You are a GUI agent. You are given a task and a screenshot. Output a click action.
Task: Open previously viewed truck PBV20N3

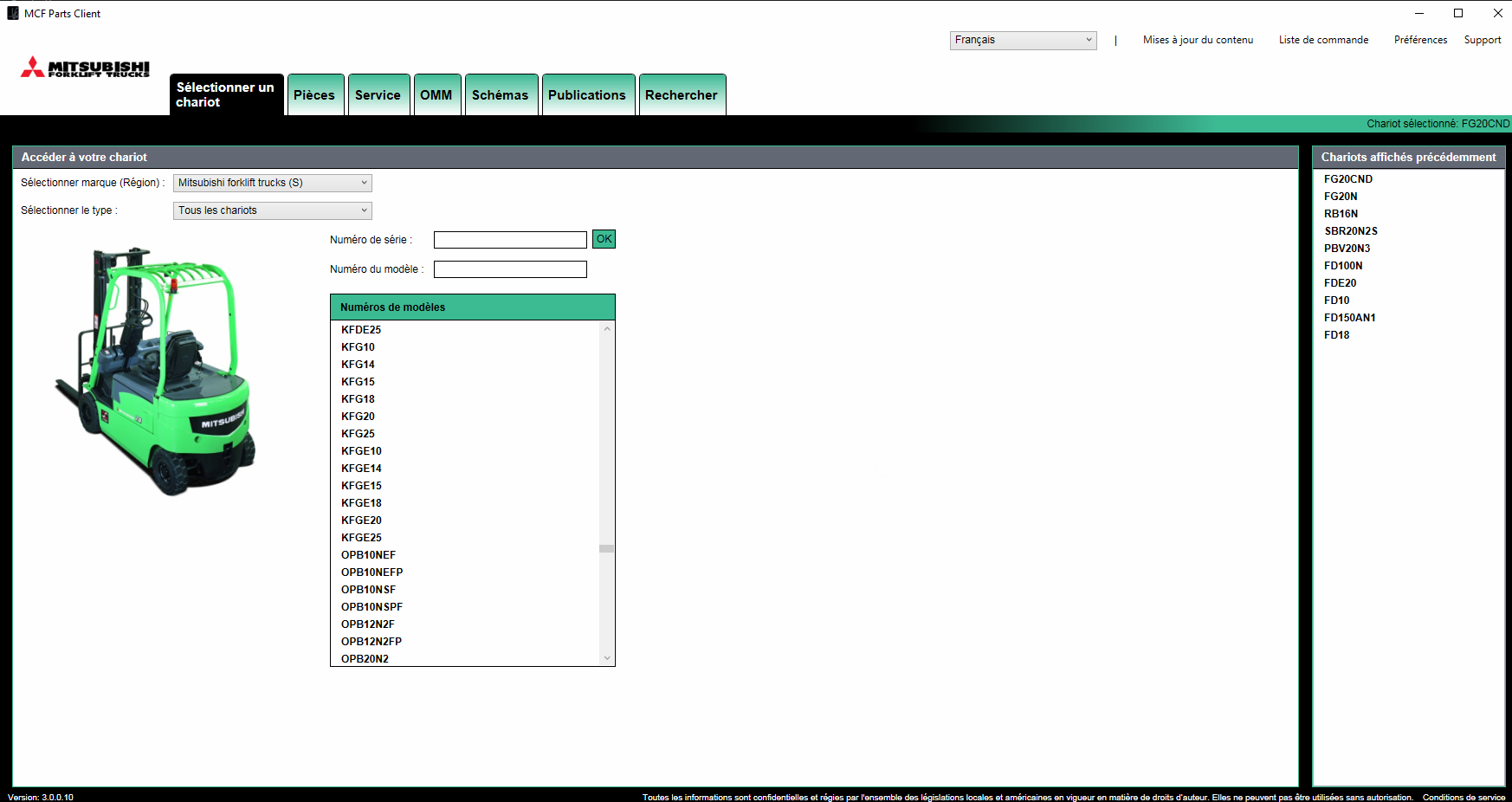click(x=1347, y=249)
